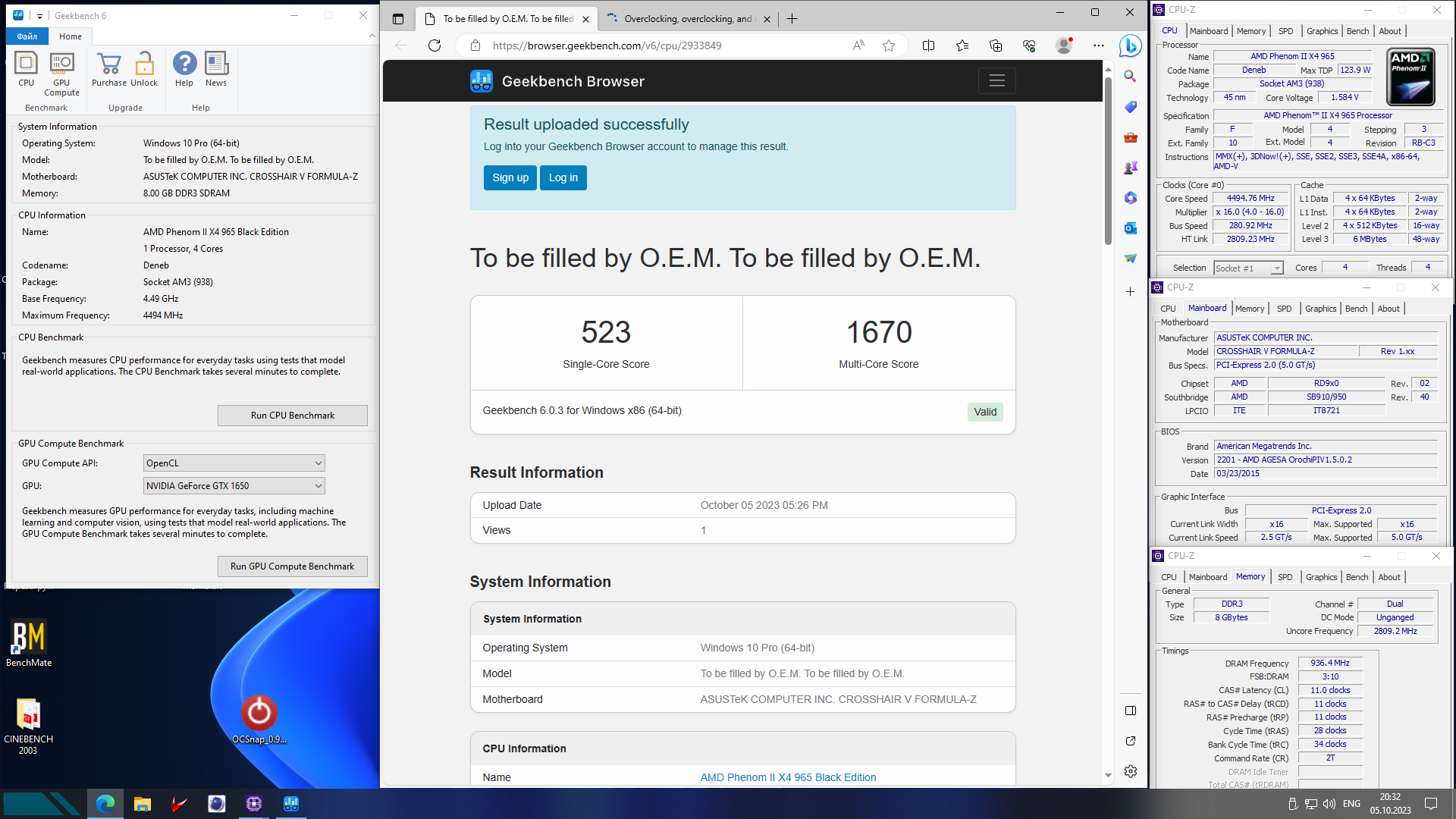Open the read aloud icon in the address bar

[858, 45]
